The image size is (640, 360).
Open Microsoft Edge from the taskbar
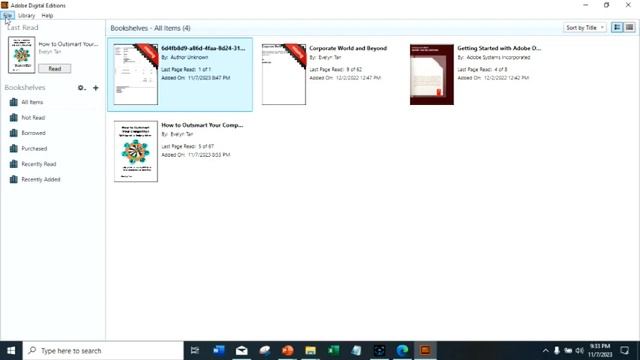coord(402,351)
